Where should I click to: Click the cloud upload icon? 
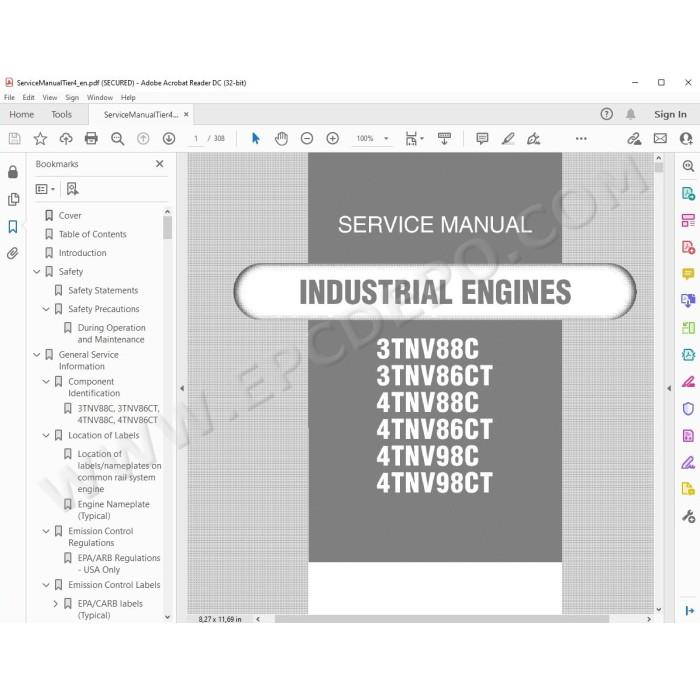[x=66, y=139]
